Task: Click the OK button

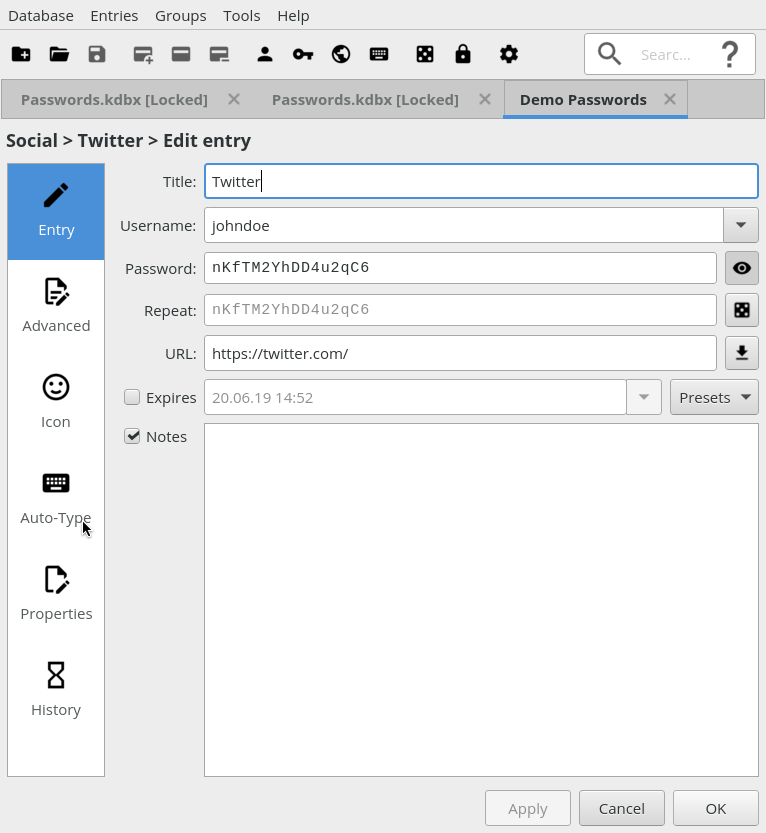Action: 716,808
